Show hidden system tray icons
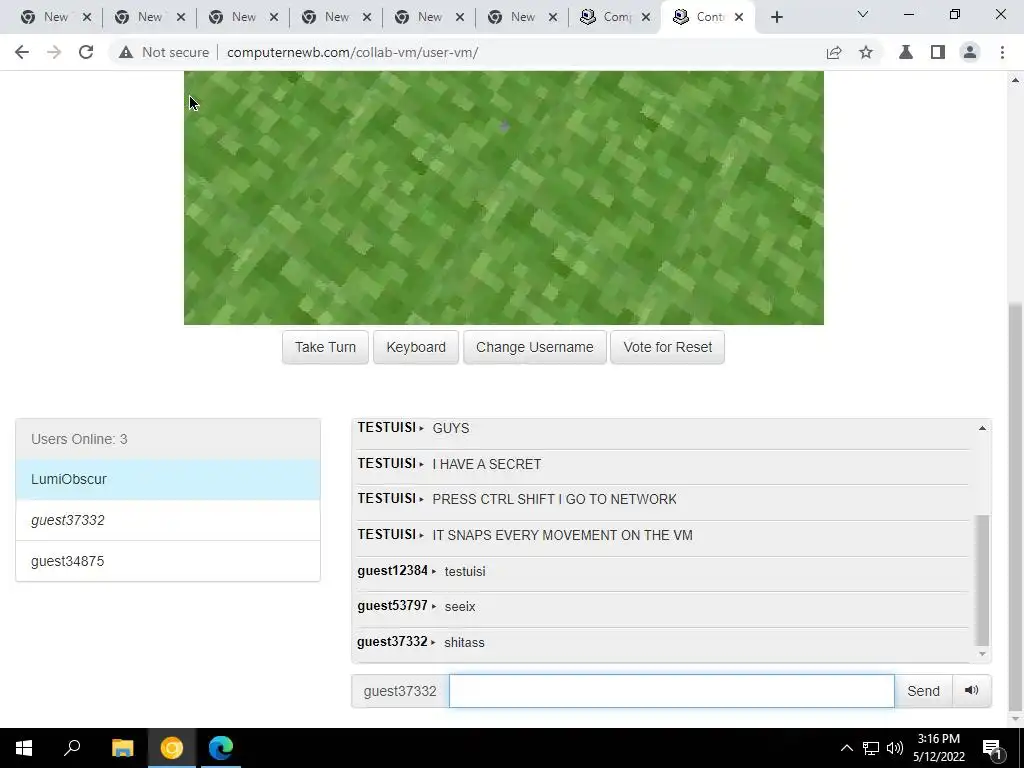This screenshot has height=768, width=1024. [x=846, y=748]
